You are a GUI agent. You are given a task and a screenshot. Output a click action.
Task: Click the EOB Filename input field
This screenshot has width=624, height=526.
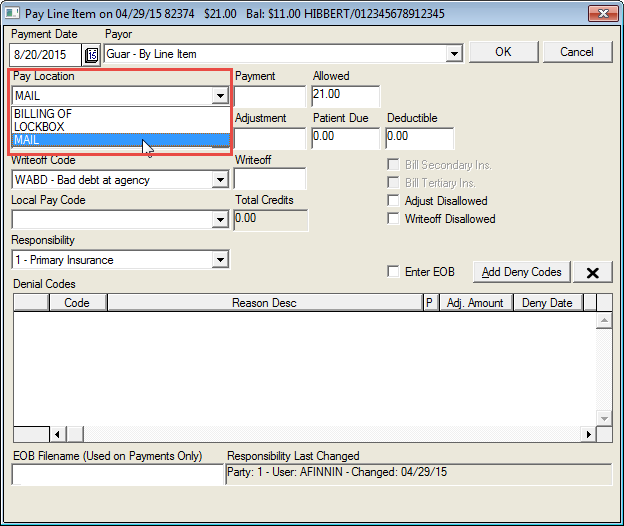[x=117, y=476]
